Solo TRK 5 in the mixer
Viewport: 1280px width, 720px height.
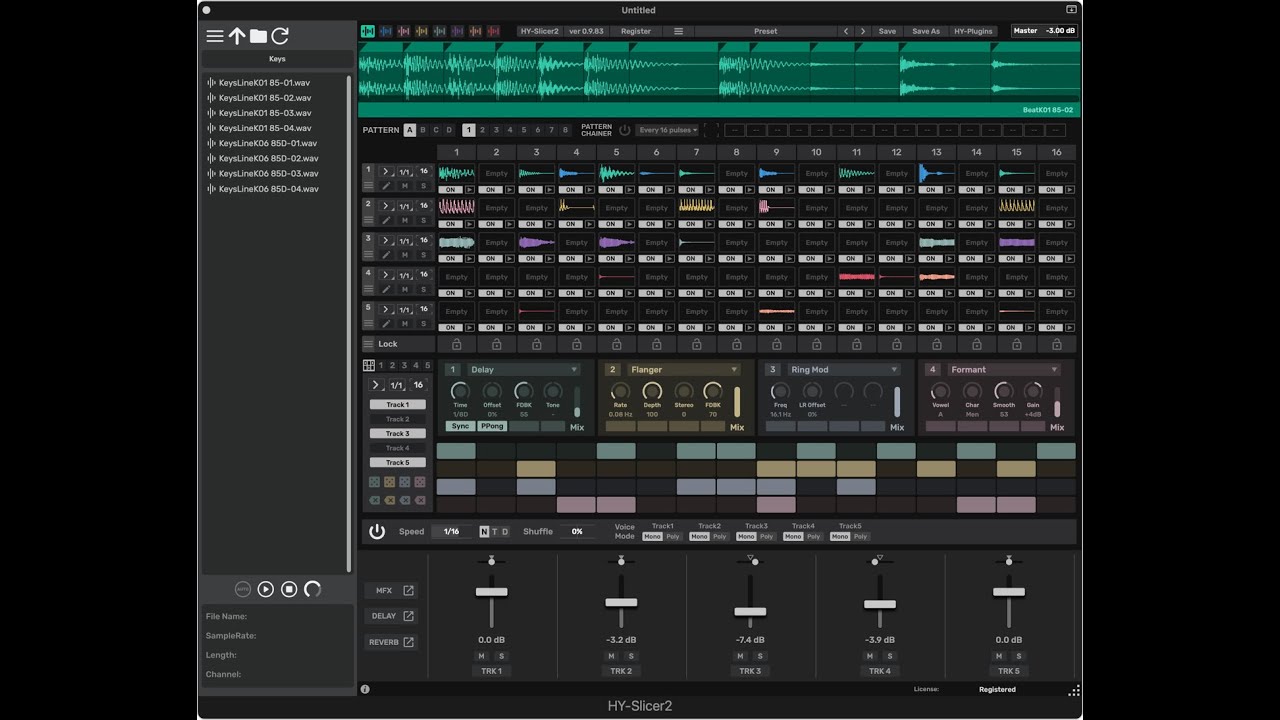1018,656
